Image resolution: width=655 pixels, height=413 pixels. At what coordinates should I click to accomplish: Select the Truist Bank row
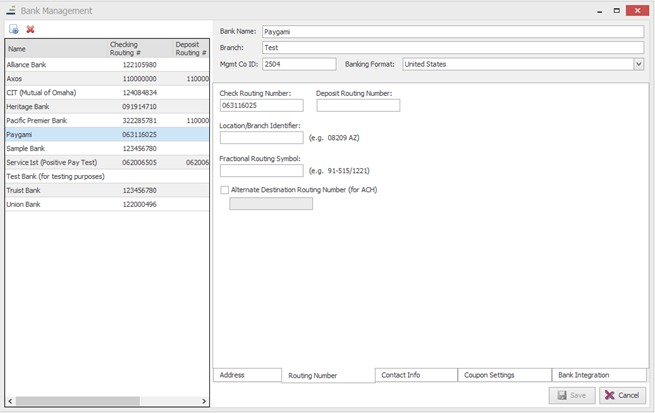107,190
